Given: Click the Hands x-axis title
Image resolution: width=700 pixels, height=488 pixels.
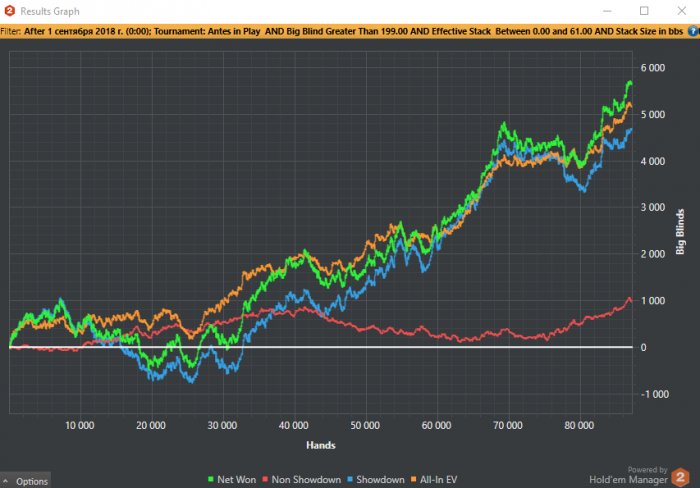Looking at the screenshot, I should (x=321, y=444).
